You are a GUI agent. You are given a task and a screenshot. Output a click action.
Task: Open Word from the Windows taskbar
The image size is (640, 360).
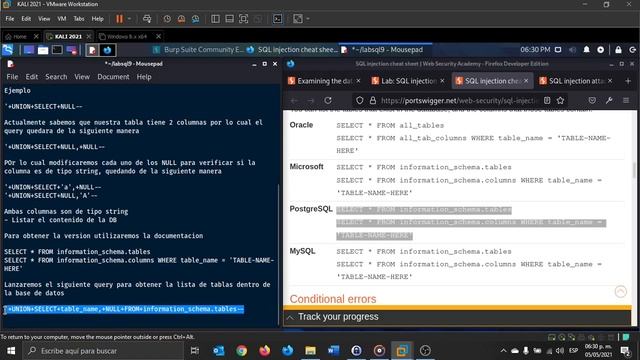point(333,351)
